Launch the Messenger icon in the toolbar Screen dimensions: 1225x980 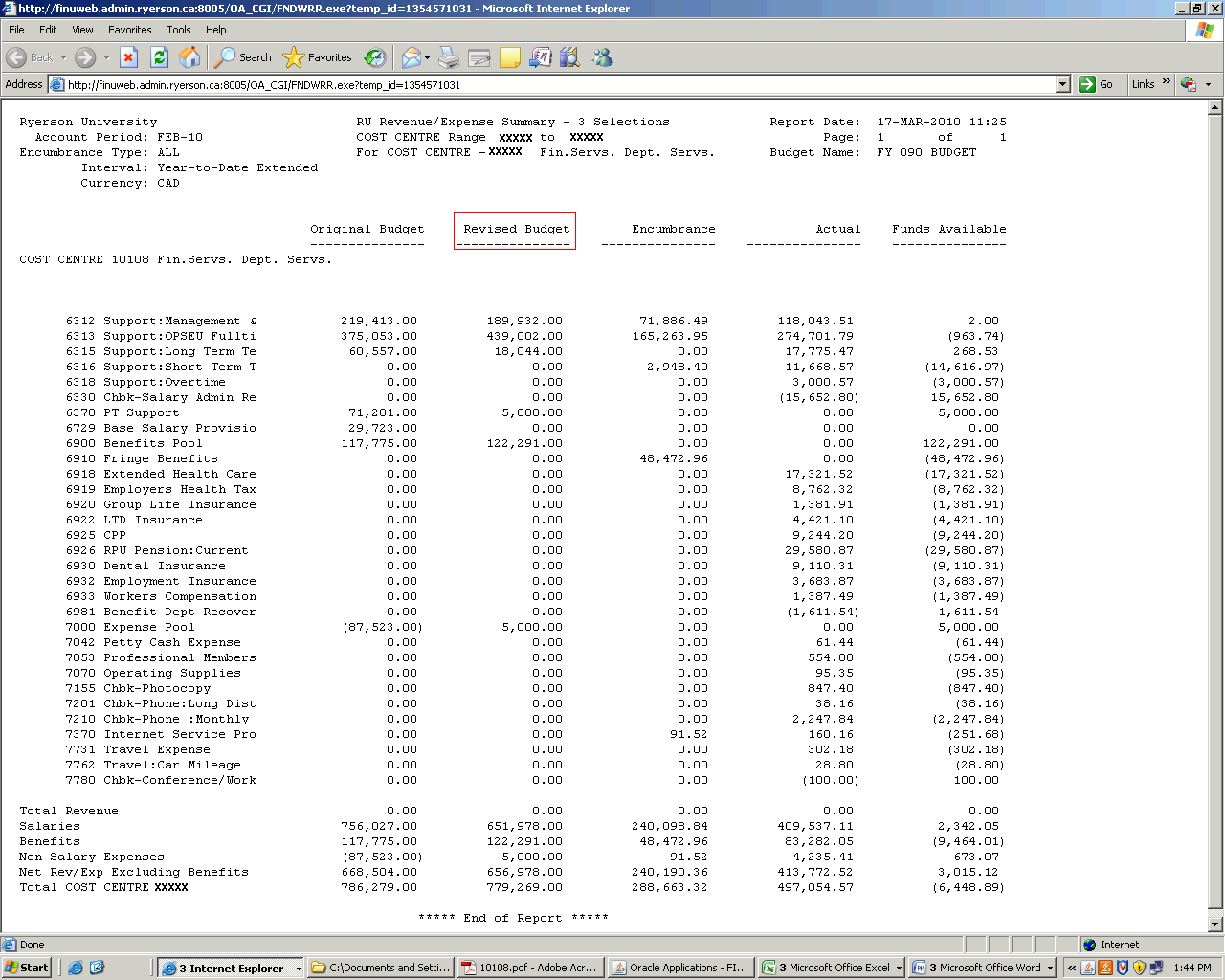pos(602,57)
